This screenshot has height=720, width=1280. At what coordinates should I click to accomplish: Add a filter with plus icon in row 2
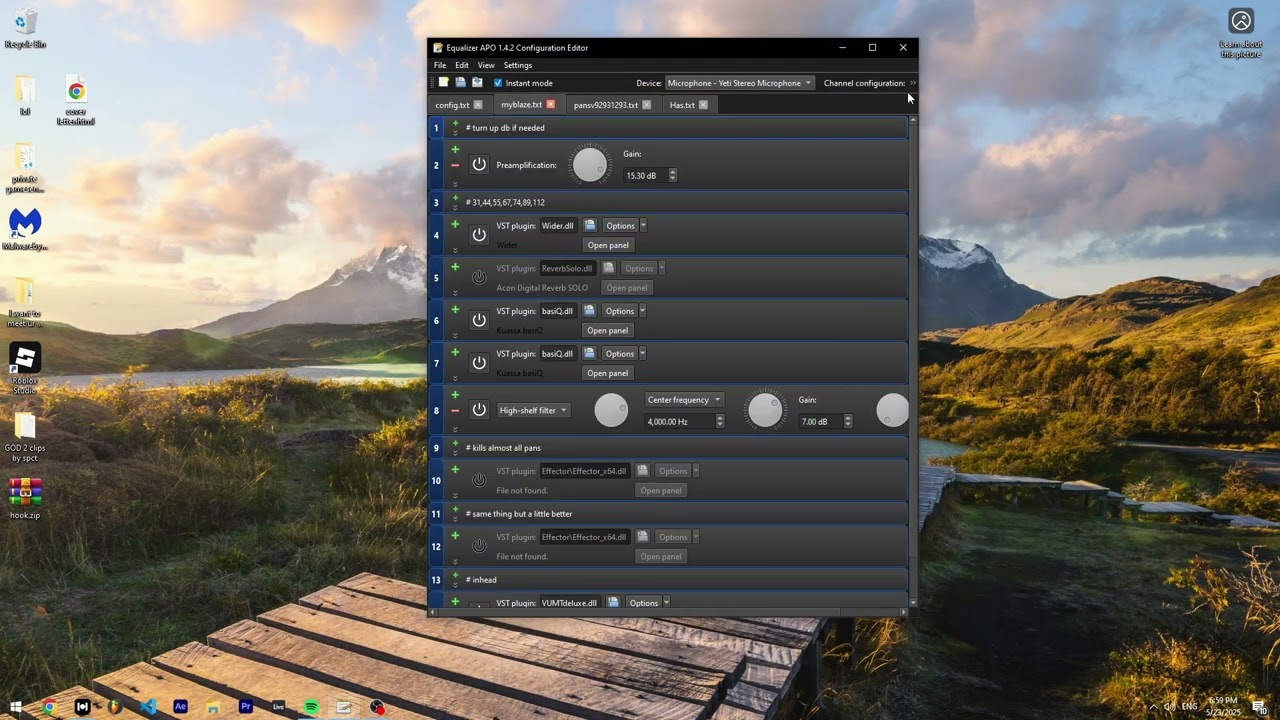point(455,150)
